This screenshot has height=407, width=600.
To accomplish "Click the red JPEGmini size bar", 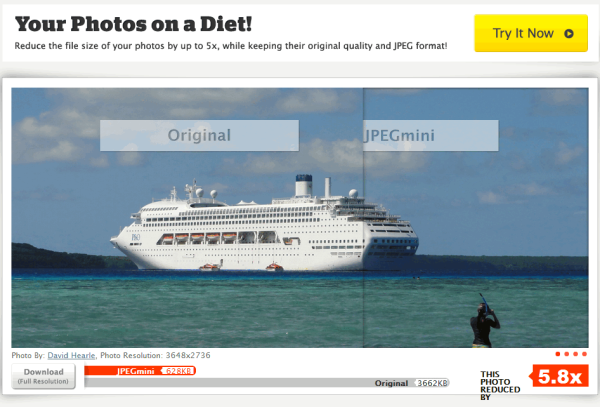I will [140, 371].
